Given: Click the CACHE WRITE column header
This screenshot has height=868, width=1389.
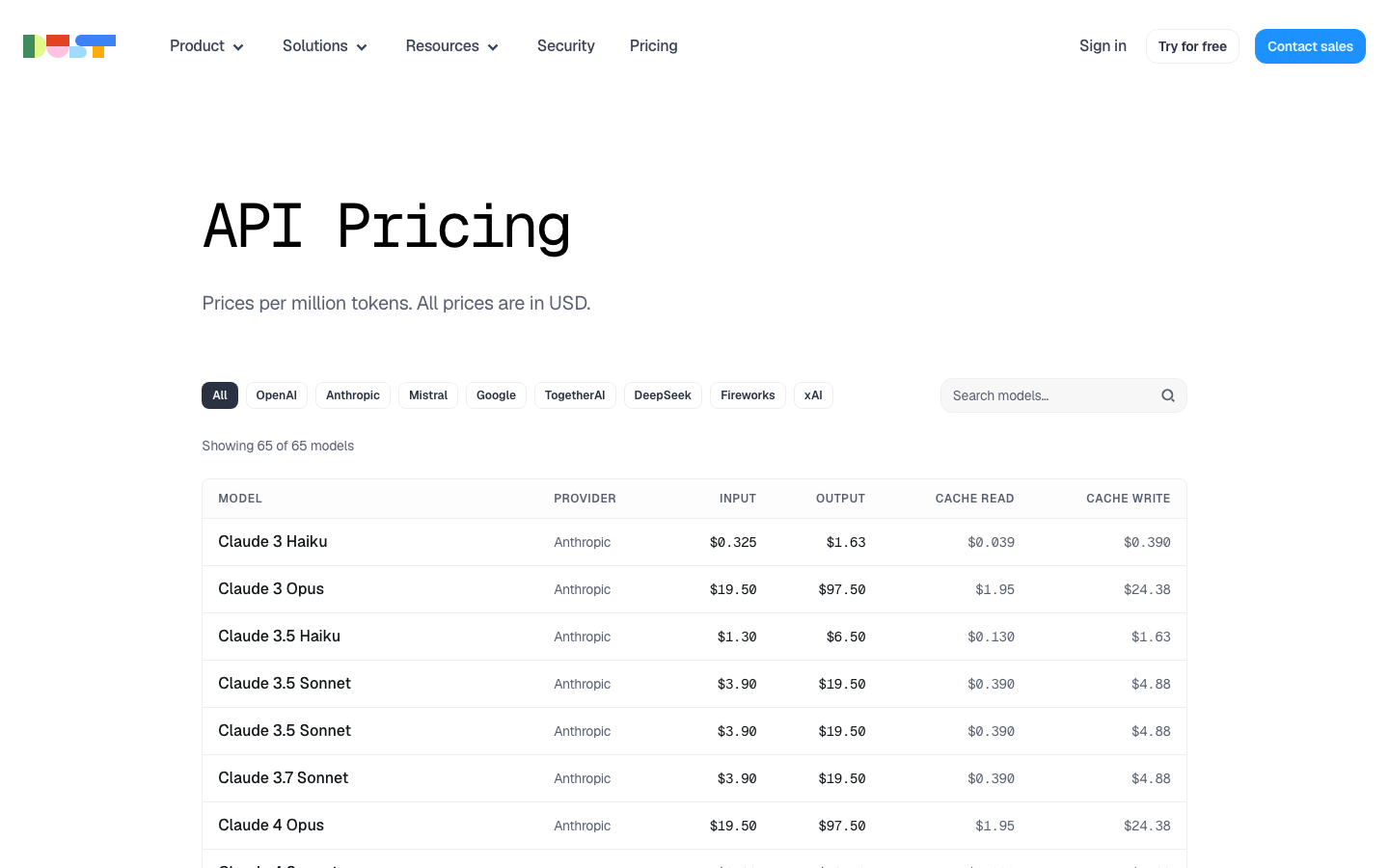Looking at the screenshot, I should tap(1129, 499).
